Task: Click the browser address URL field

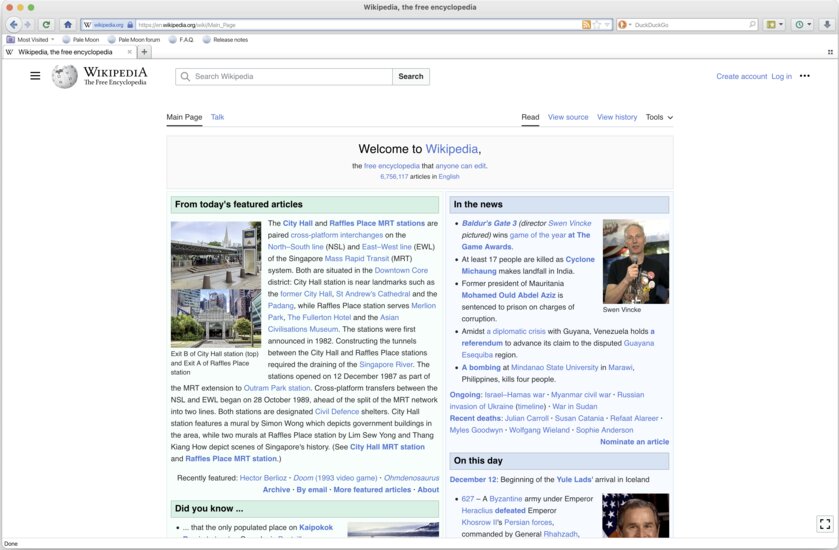Action: (x=357, y=25)
